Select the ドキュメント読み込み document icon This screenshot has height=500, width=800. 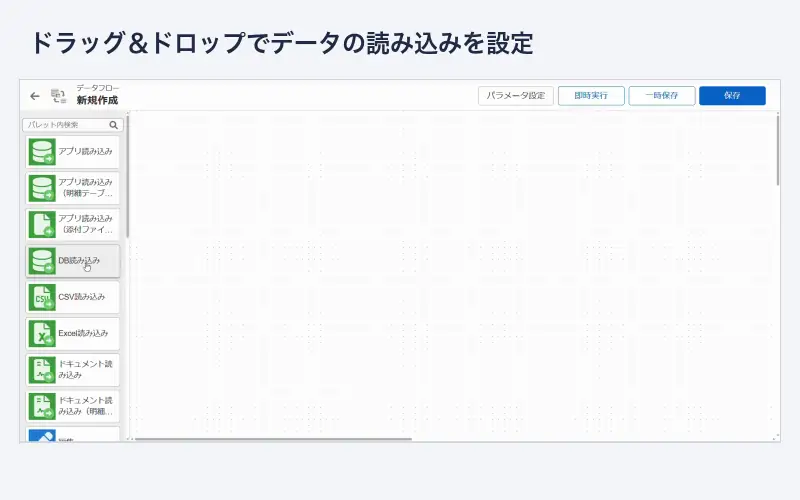pyautogui.click(x=42, y=370)
